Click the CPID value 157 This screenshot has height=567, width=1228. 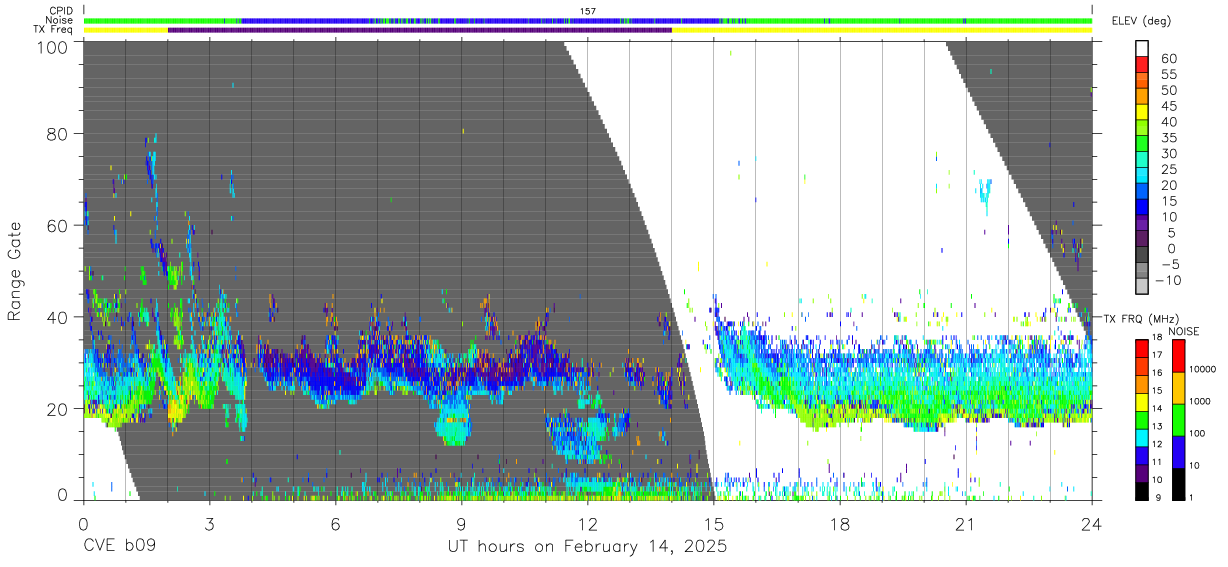(588, 11)
